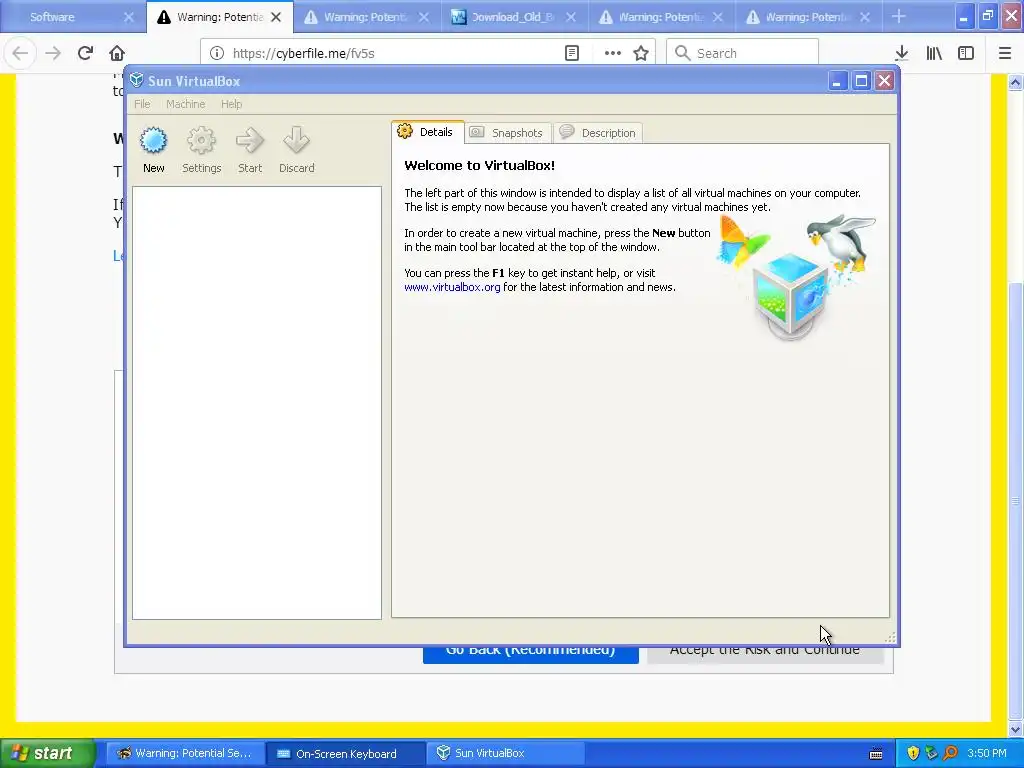Image resolution: width=1024 pixels, height=768 pixels.
Task: Toggle Firefox sidebar icon
Action: click(966, 53)
